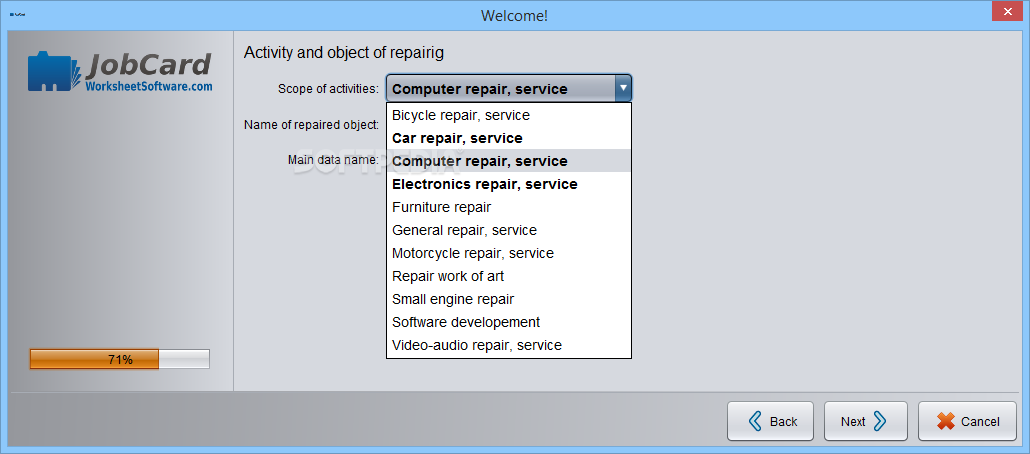Collapse the Scope of activities dropdown arrow
The image size is (1030, 454).
[x=623, y=88]
